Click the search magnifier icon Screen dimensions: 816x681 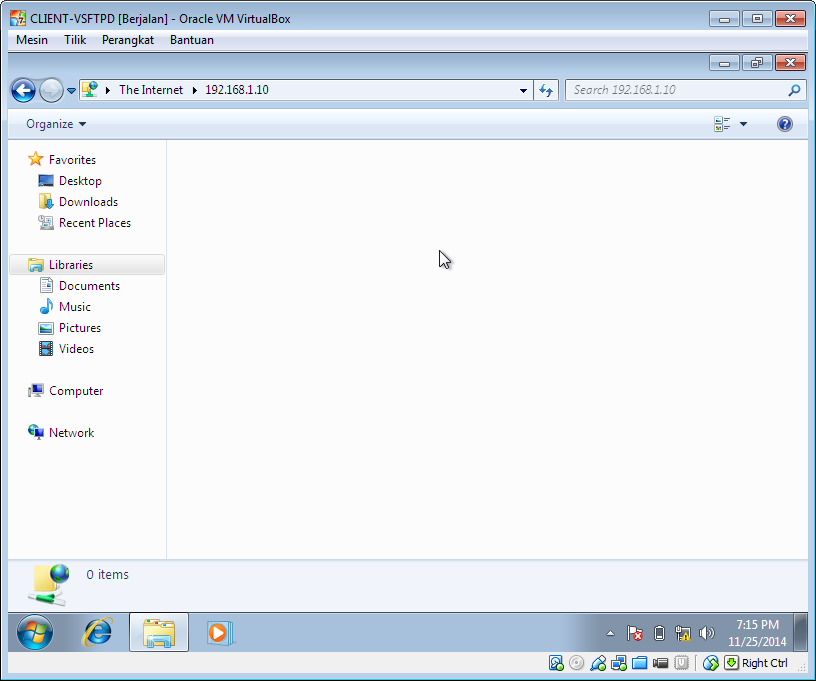tap(794, 90)
